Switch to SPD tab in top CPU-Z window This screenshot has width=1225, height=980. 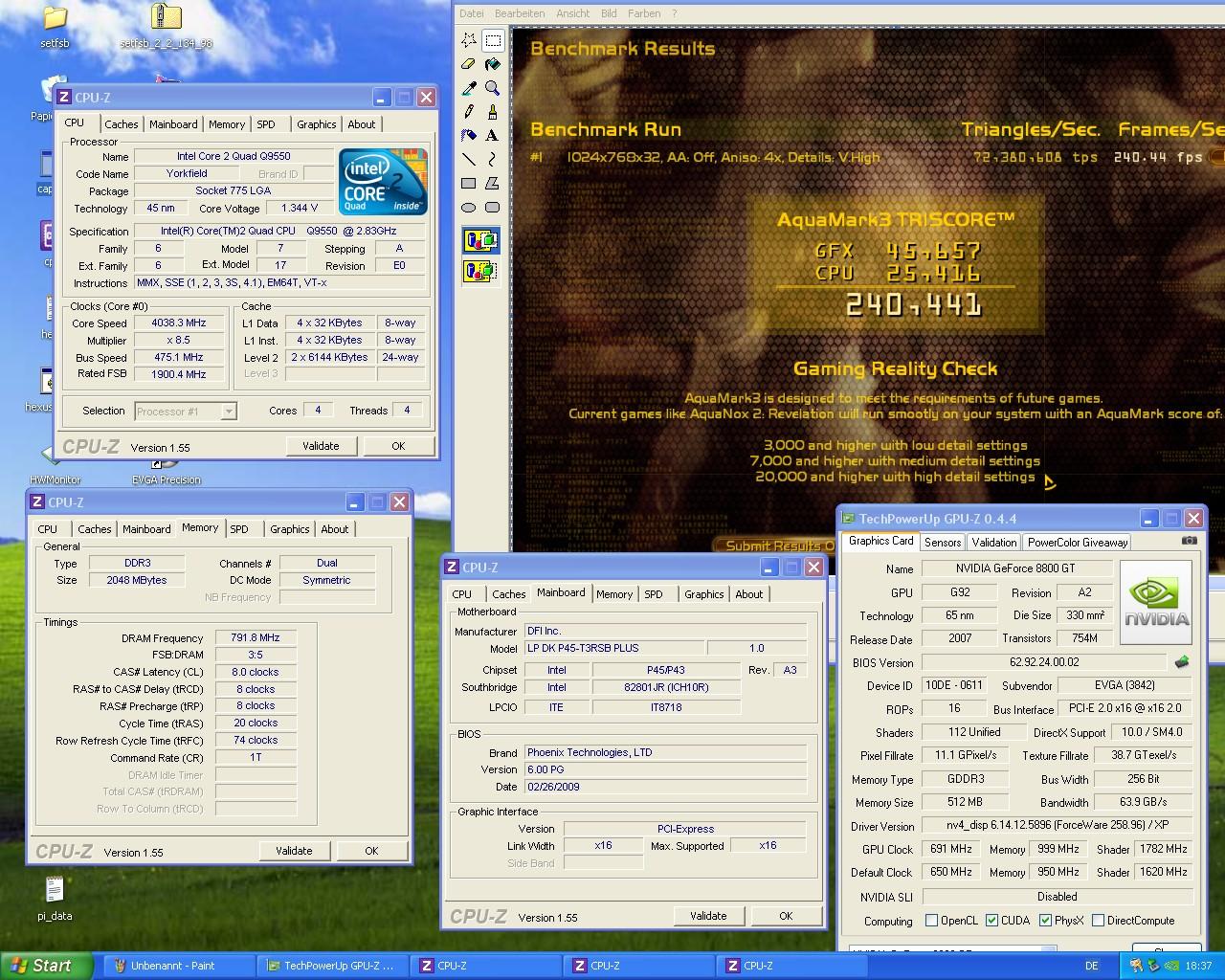pos(266,124)
